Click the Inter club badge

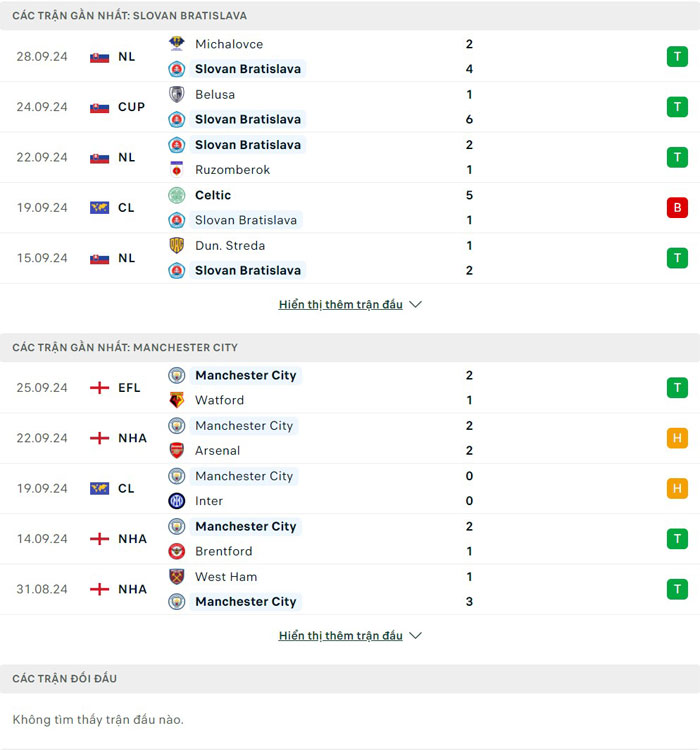click(177, 501)
